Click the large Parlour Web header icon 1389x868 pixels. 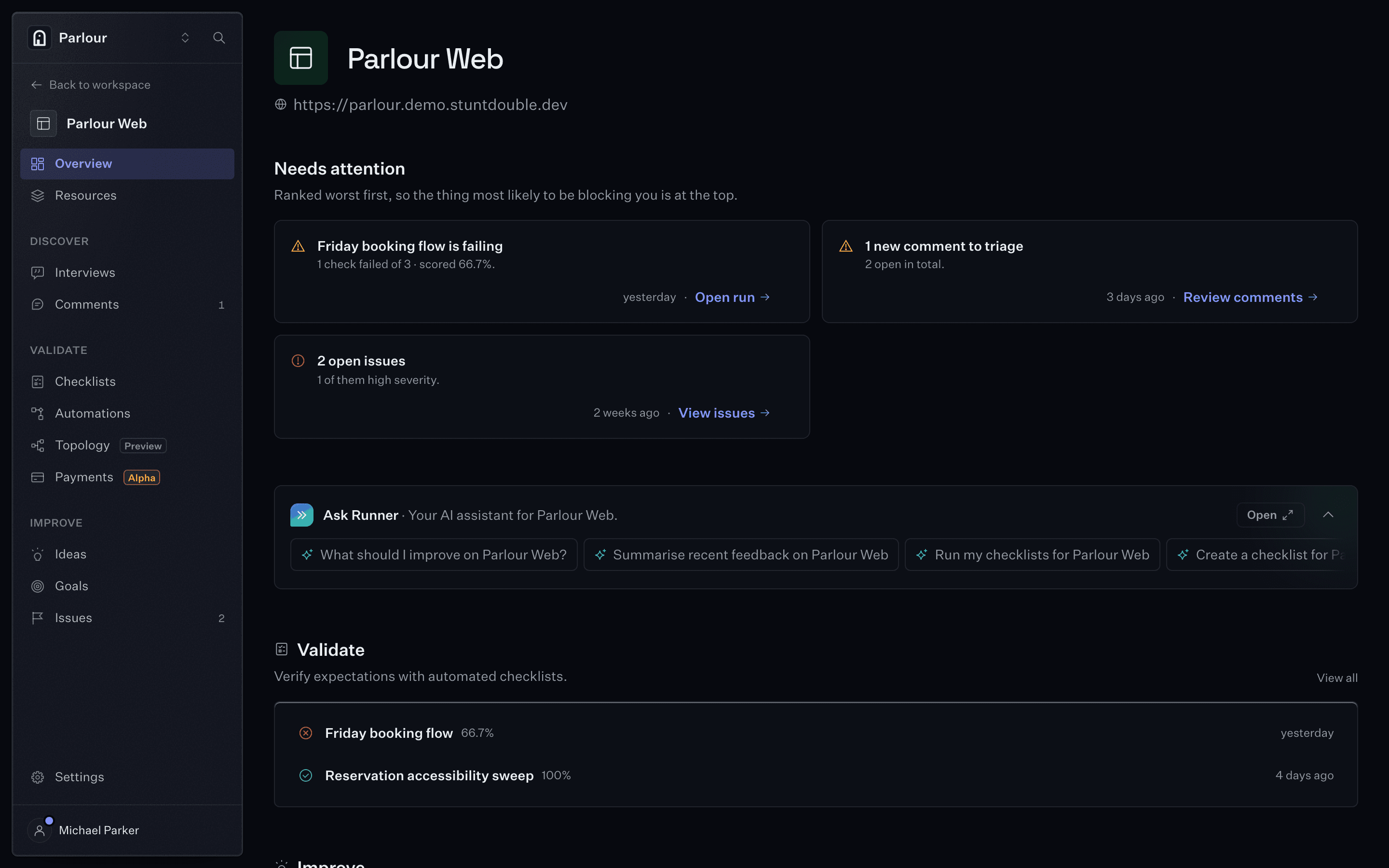tap(301, 58)
